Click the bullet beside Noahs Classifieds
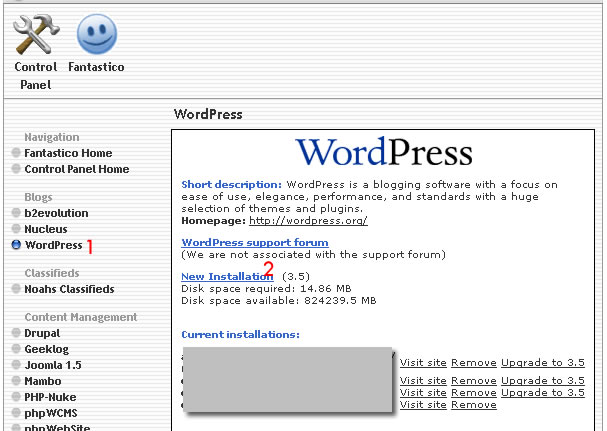 (x=16, y=288)
